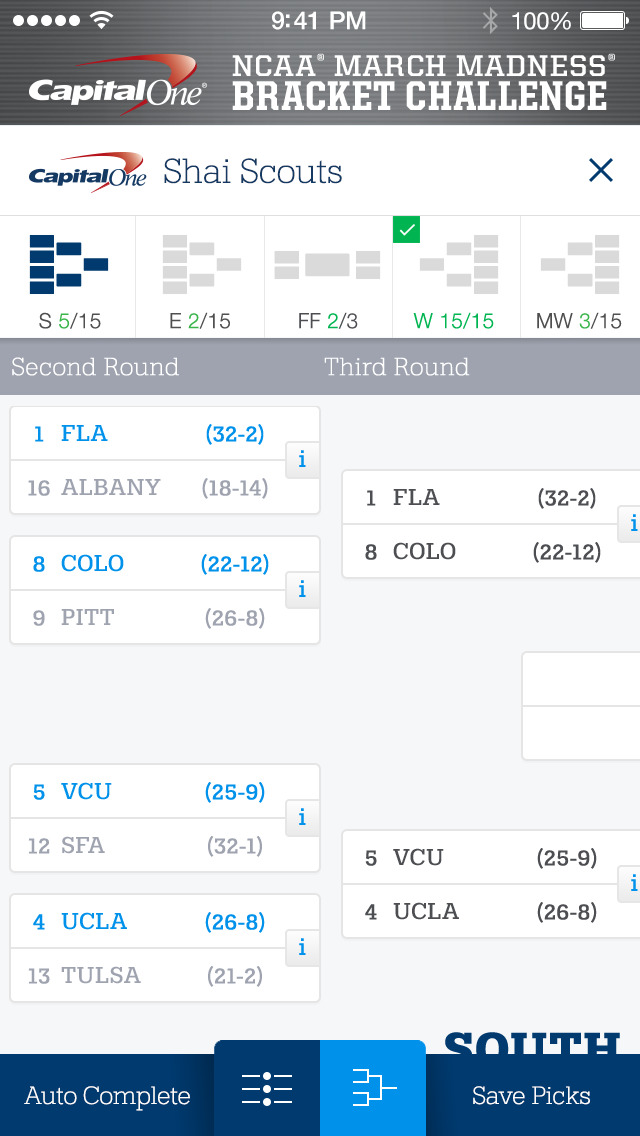Switch to list view icon in bottom bar

click(267, 1088)
